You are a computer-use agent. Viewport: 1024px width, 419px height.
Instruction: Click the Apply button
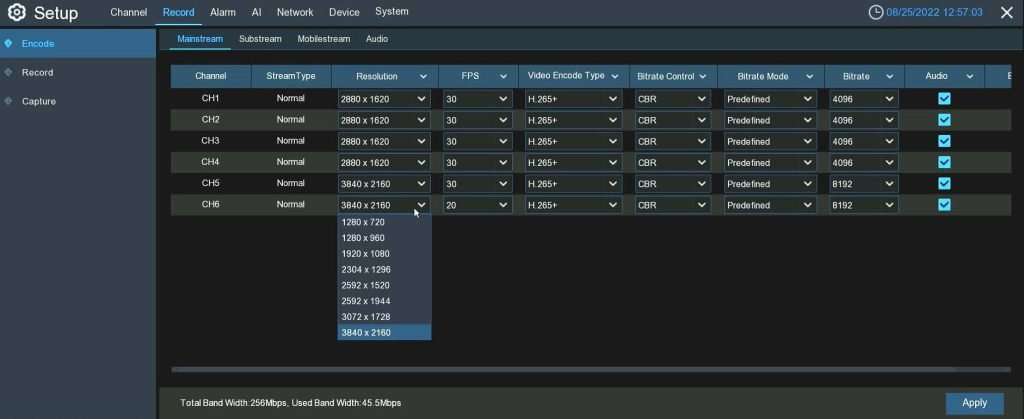[974, 403]
